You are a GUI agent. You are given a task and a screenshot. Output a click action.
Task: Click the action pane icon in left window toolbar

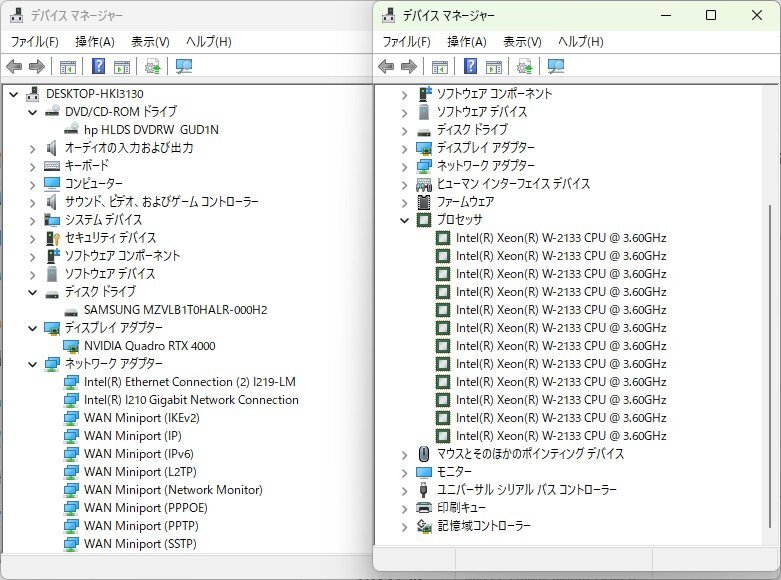coord(121,67)
